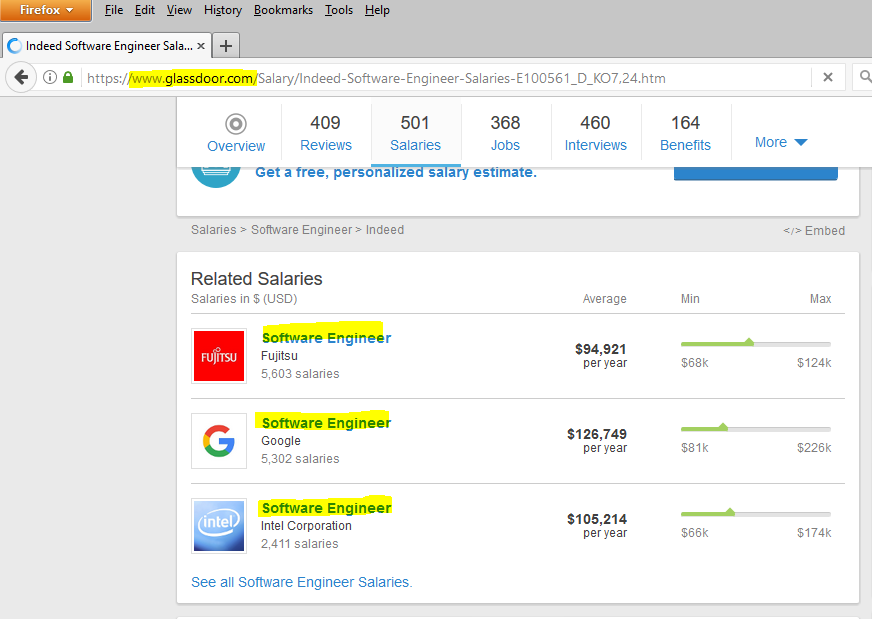
Task: Select the Indeed Software Engineer Salaries tab
Action: [107, 46]
